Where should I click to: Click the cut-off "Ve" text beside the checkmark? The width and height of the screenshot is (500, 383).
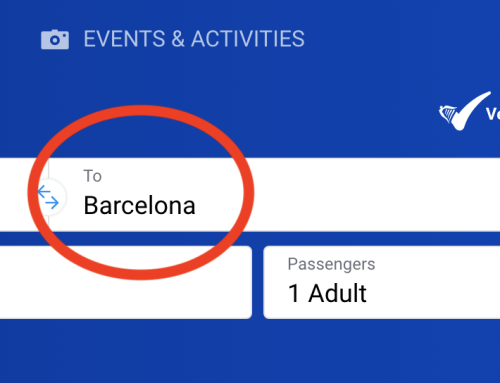coord(493,114)
